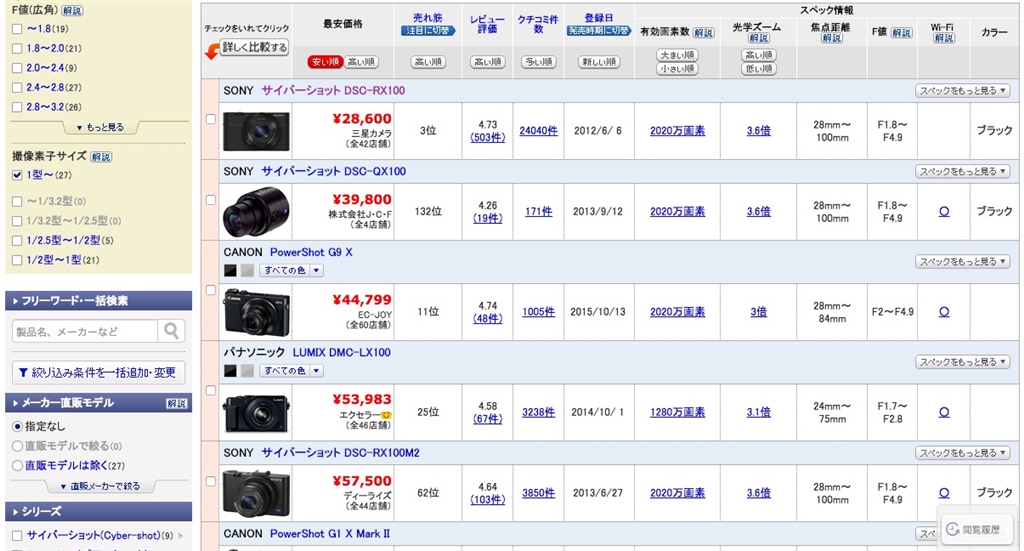
Task: Expand スペックをもっと見る for DSC-RX100
Action: click(x=963, y=91)
